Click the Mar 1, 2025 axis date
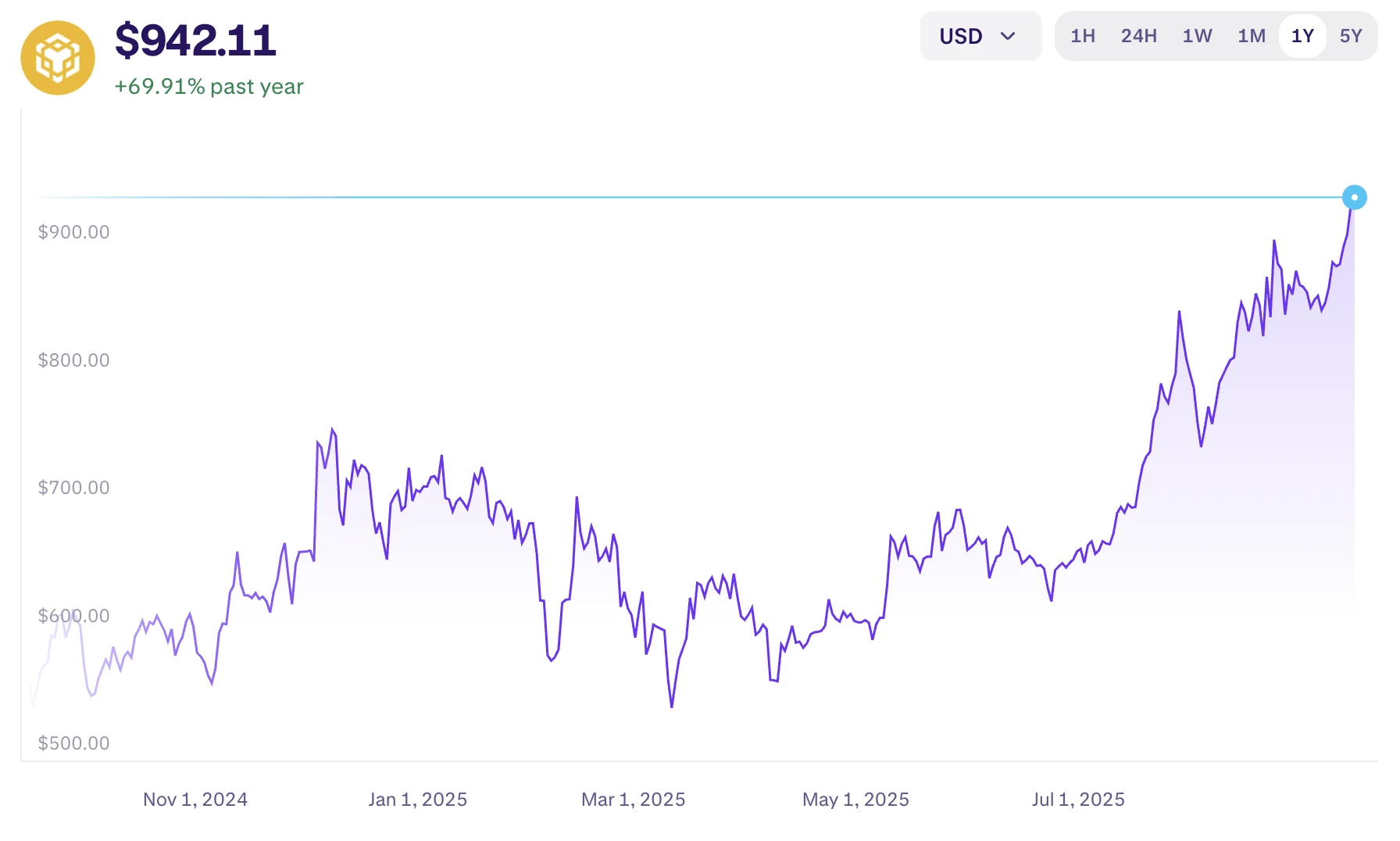This screenshot has height=841, width=1400. [633, 800]
